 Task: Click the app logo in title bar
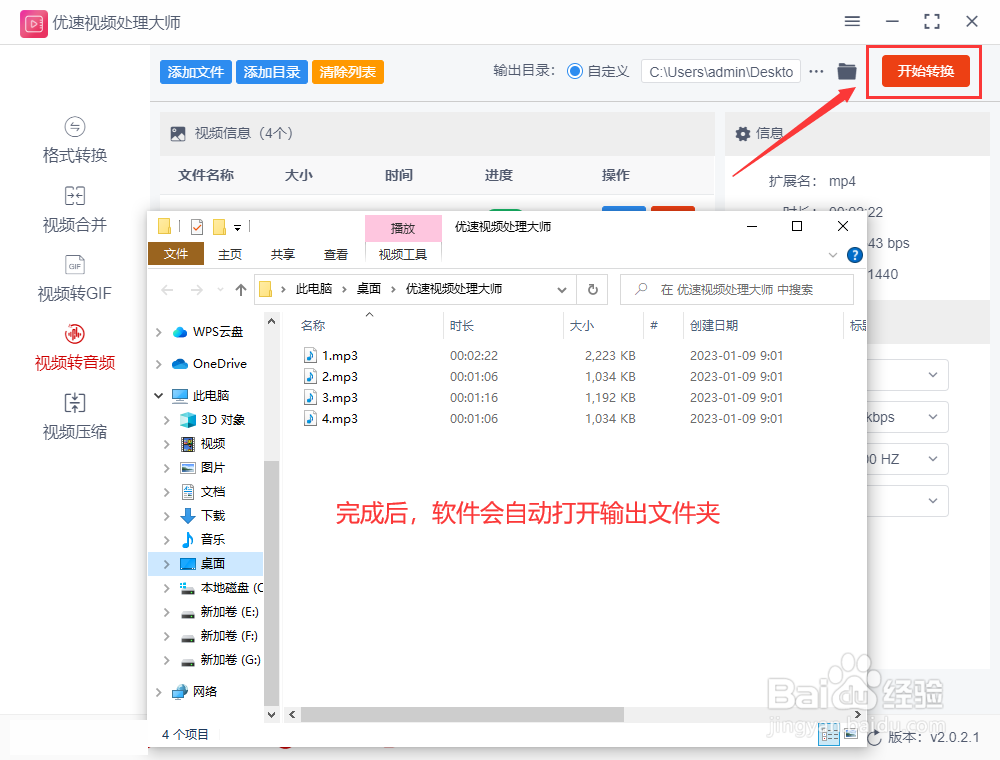coord(34,24)
